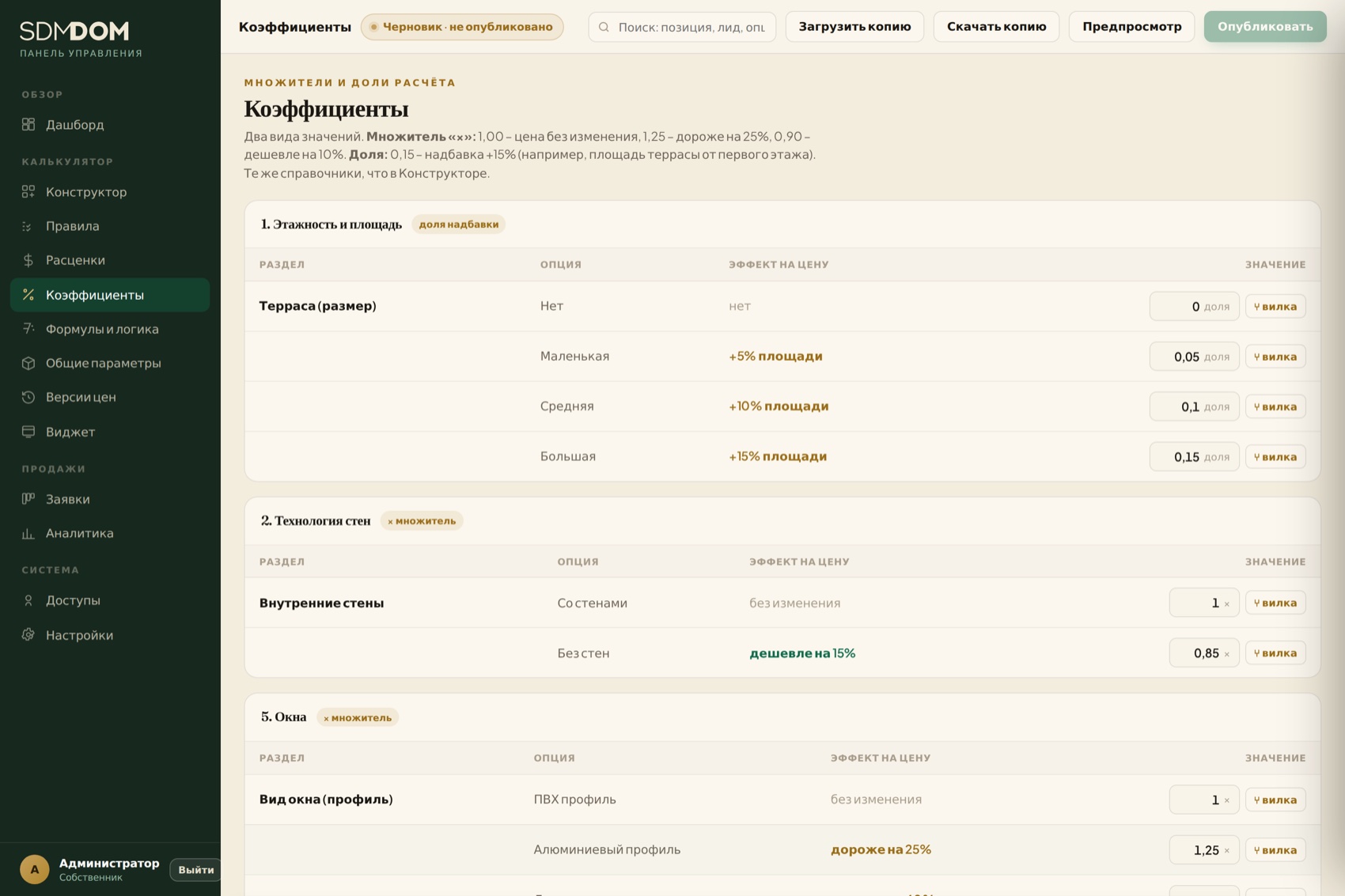Image resolution: width=1345 pixels, height=896 pixels.
Task: Click вилка button for Большая row
Action: pos(1275,456)
